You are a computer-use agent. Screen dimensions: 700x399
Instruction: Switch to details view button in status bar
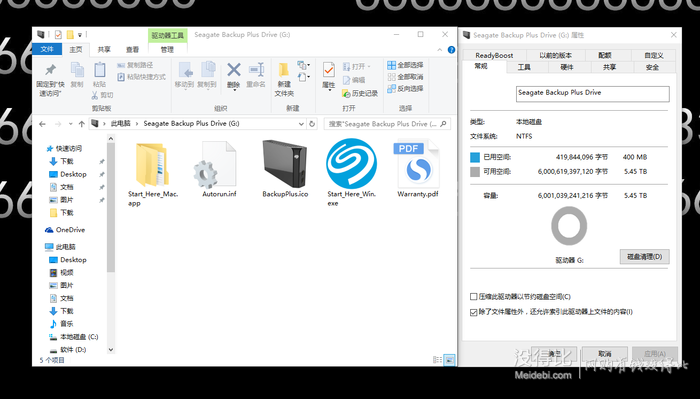pos(438,360)
